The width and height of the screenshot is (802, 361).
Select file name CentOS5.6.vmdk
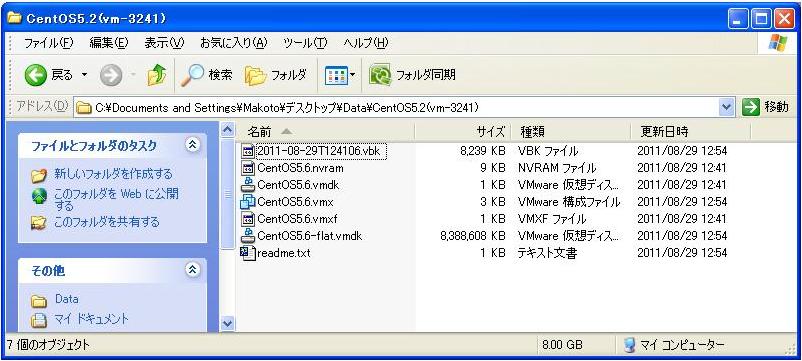click(x=298, y=185)
